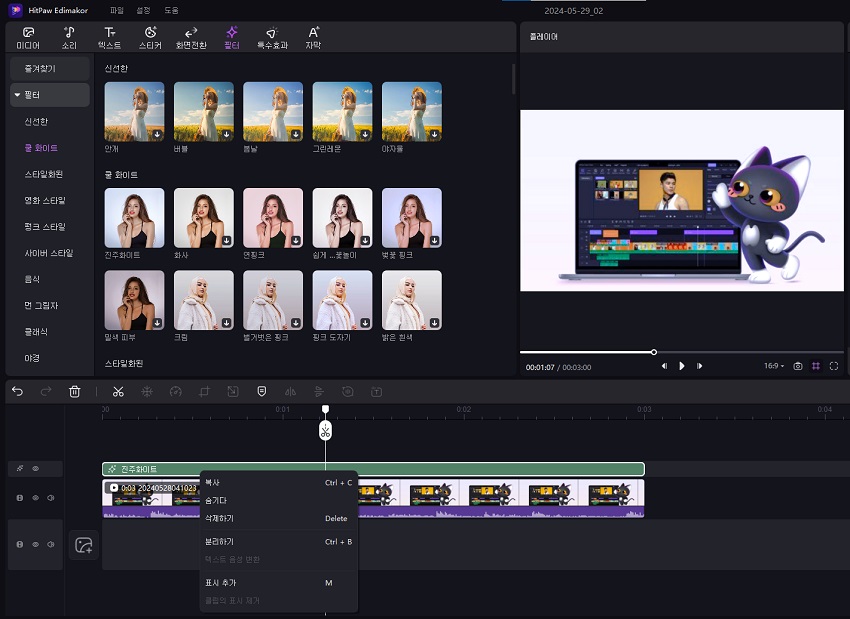Select the 사이버 스타일 filter category
The width and height of the screenshot is (850, 619).
pyautogui.click(x=48, y=253)
